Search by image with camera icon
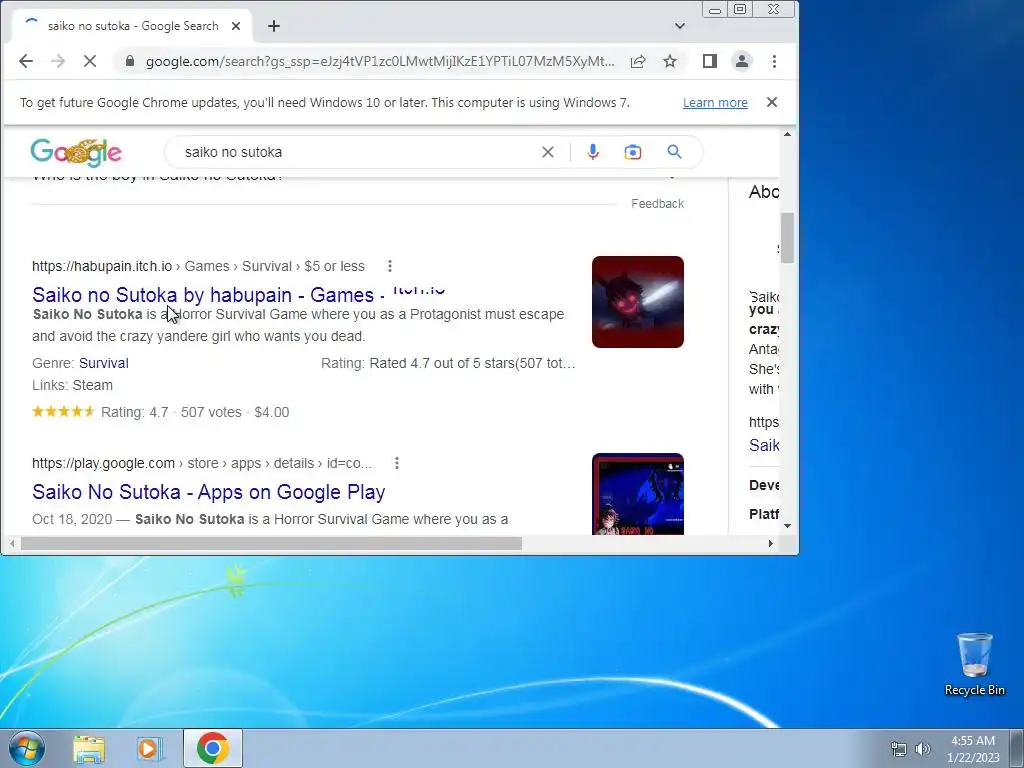 pos(633,152)
